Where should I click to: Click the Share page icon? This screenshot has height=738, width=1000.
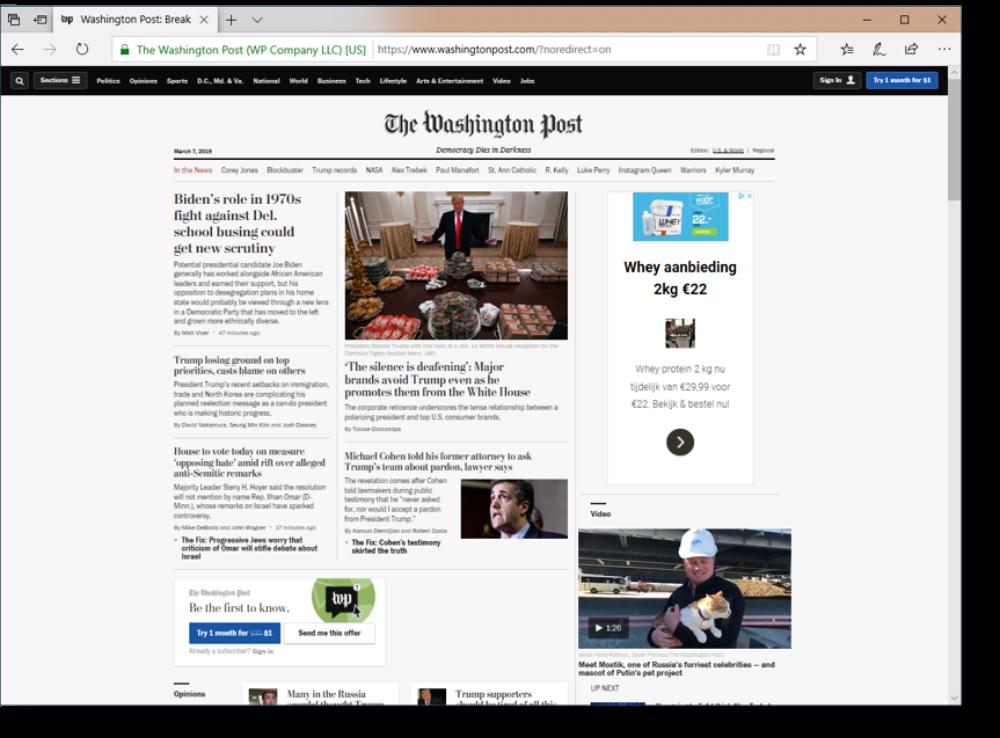(911, 49)
